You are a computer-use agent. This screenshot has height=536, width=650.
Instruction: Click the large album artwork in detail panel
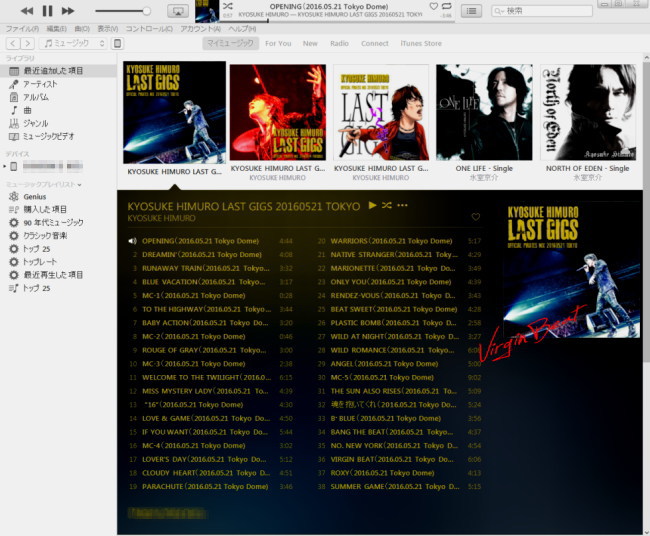[x=571, y=269]
